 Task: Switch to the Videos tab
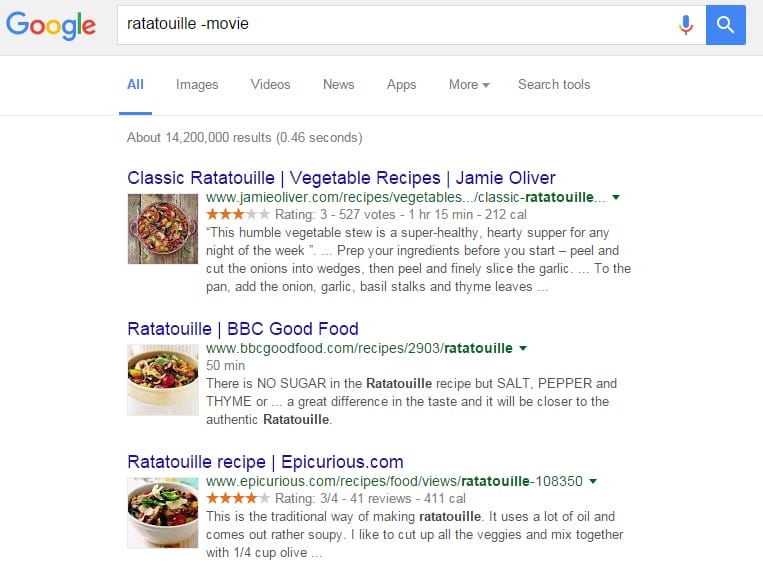tap(270, 85)
